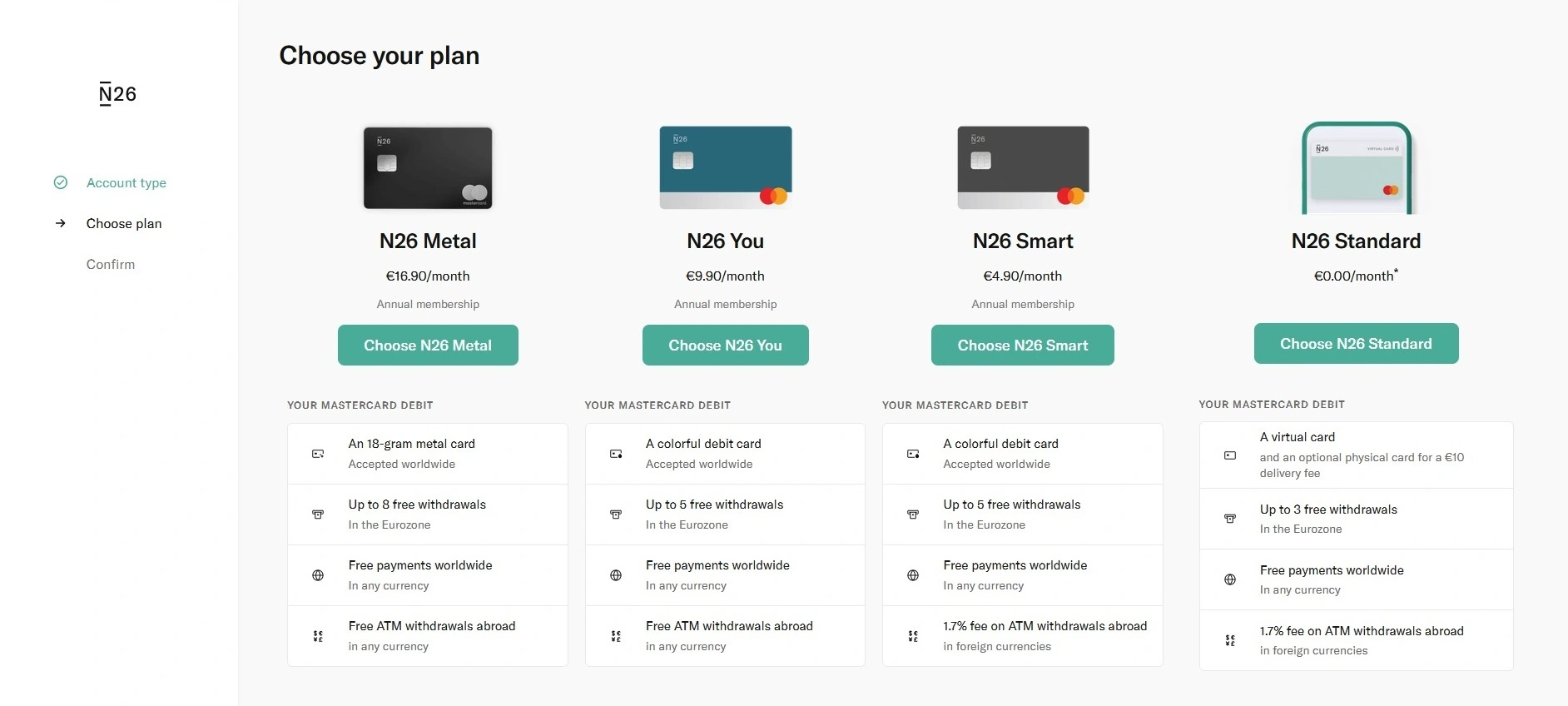Click globe icon in N26 Standard column
Image resolution: width=1568 pixels, height=706 pixels.
1230,579
